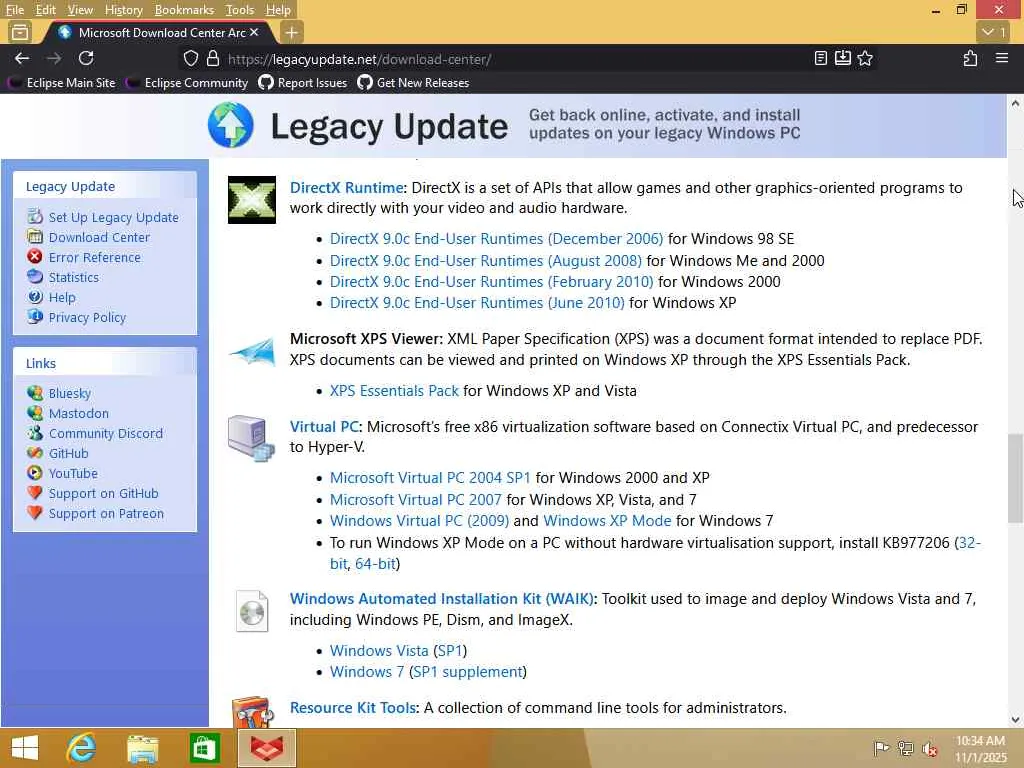Screen dimensions: 1024x768
Task: Toggle reader view icon in address bar
Action: [821, 58]
